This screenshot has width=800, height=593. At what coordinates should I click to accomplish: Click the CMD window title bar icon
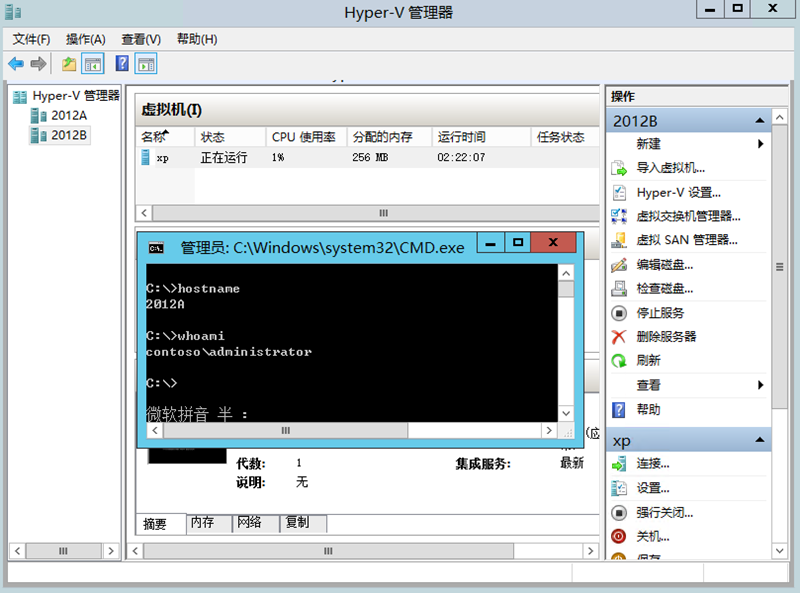point(156,248)
